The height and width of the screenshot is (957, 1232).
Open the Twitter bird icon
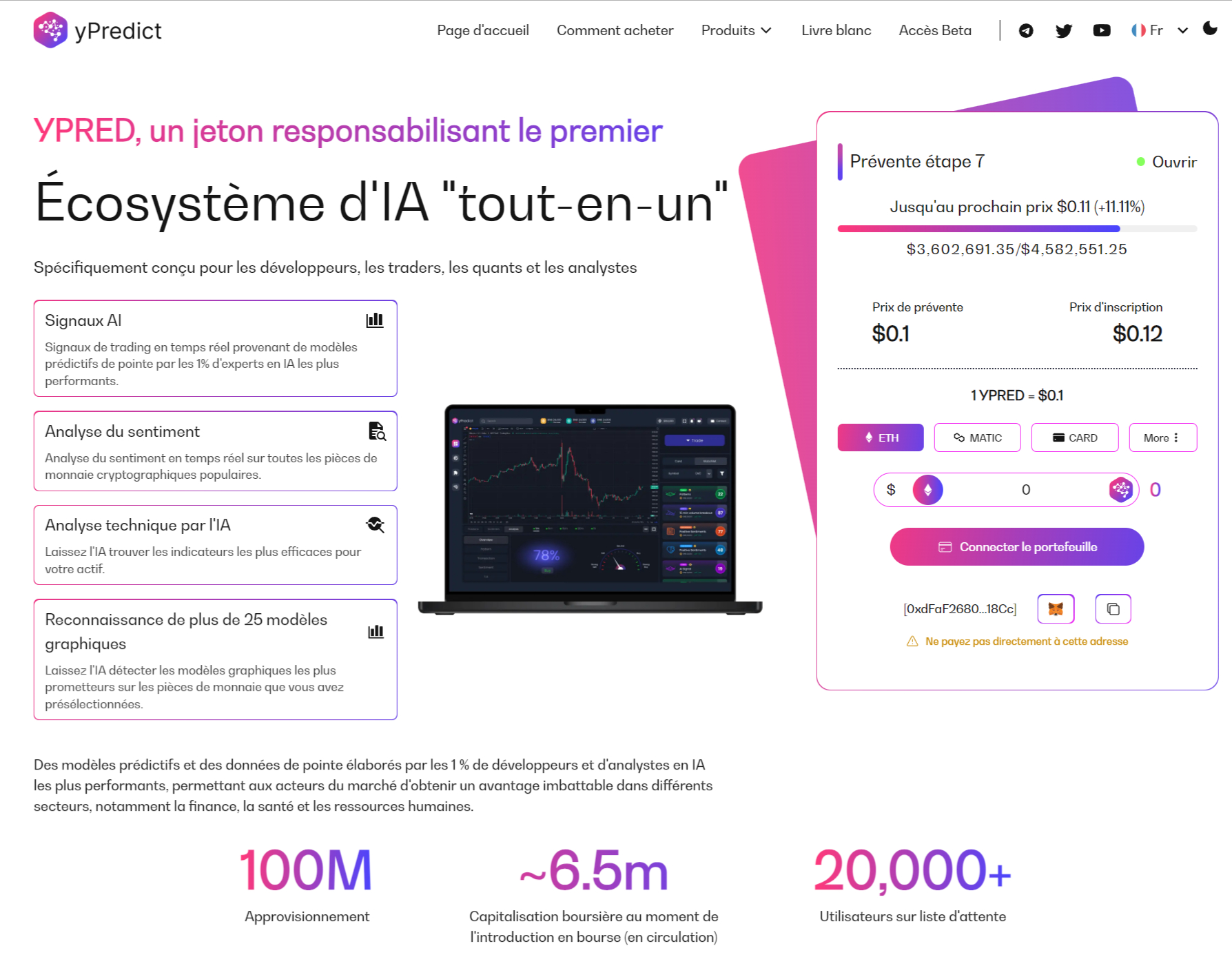pos(1064,30)
